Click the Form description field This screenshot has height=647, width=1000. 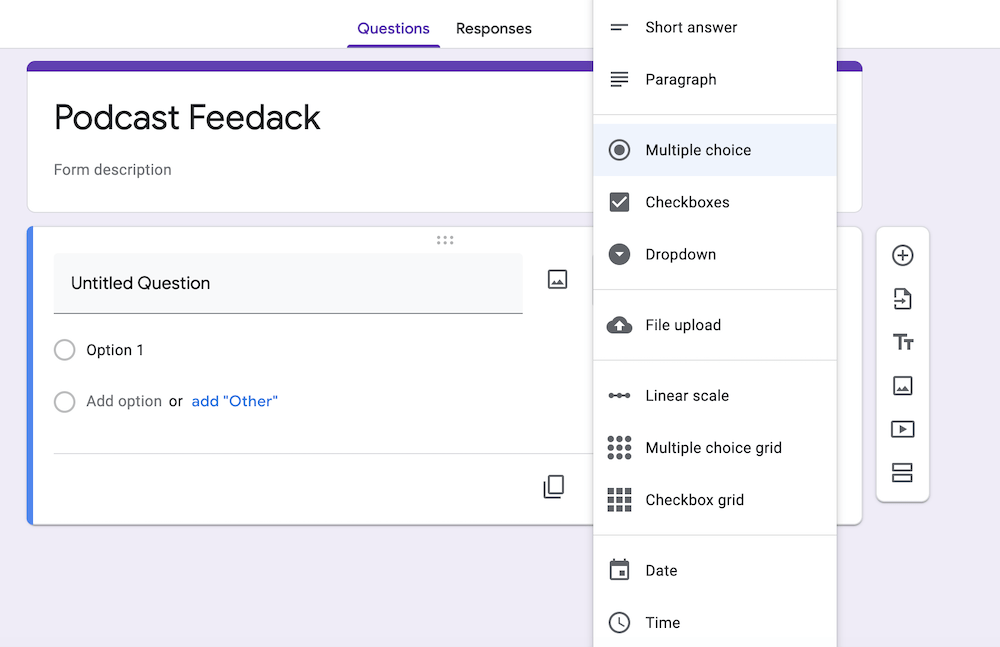pyautogui.click(x=112, y=169)
